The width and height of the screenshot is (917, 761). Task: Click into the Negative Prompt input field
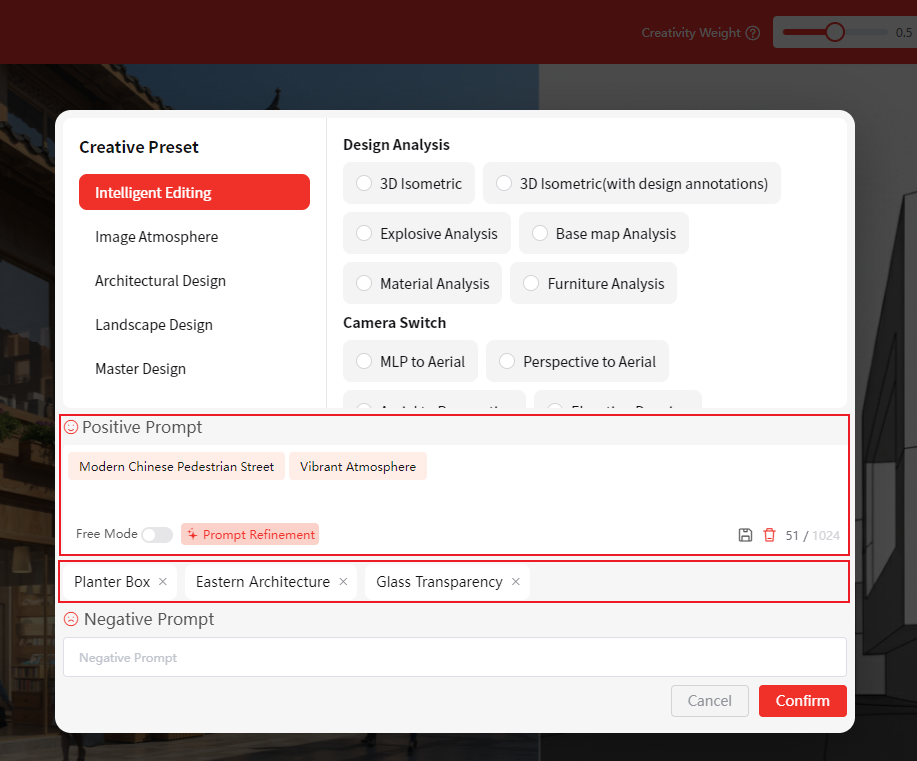pos(454,658)
